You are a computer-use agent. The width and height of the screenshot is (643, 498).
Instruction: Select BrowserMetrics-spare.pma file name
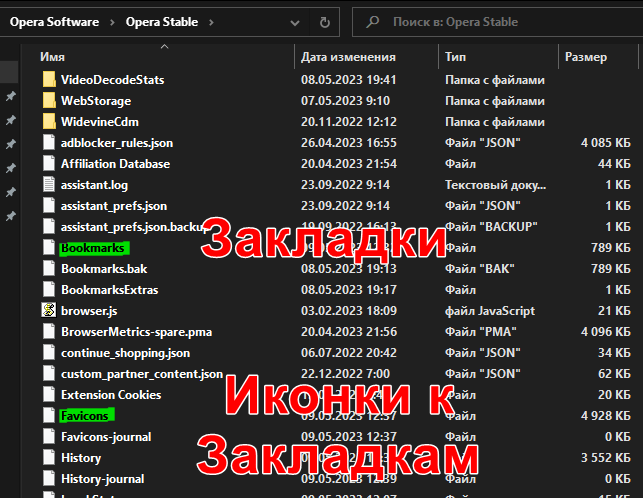pyautogui.click(x=137, y=332)
